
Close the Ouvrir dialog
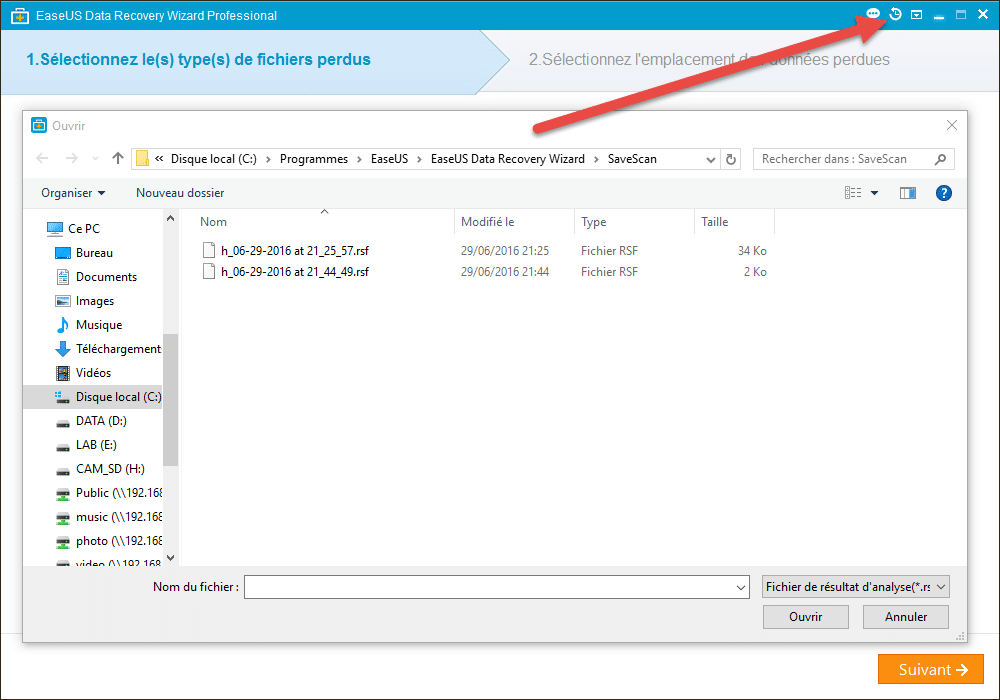(952, 126)
